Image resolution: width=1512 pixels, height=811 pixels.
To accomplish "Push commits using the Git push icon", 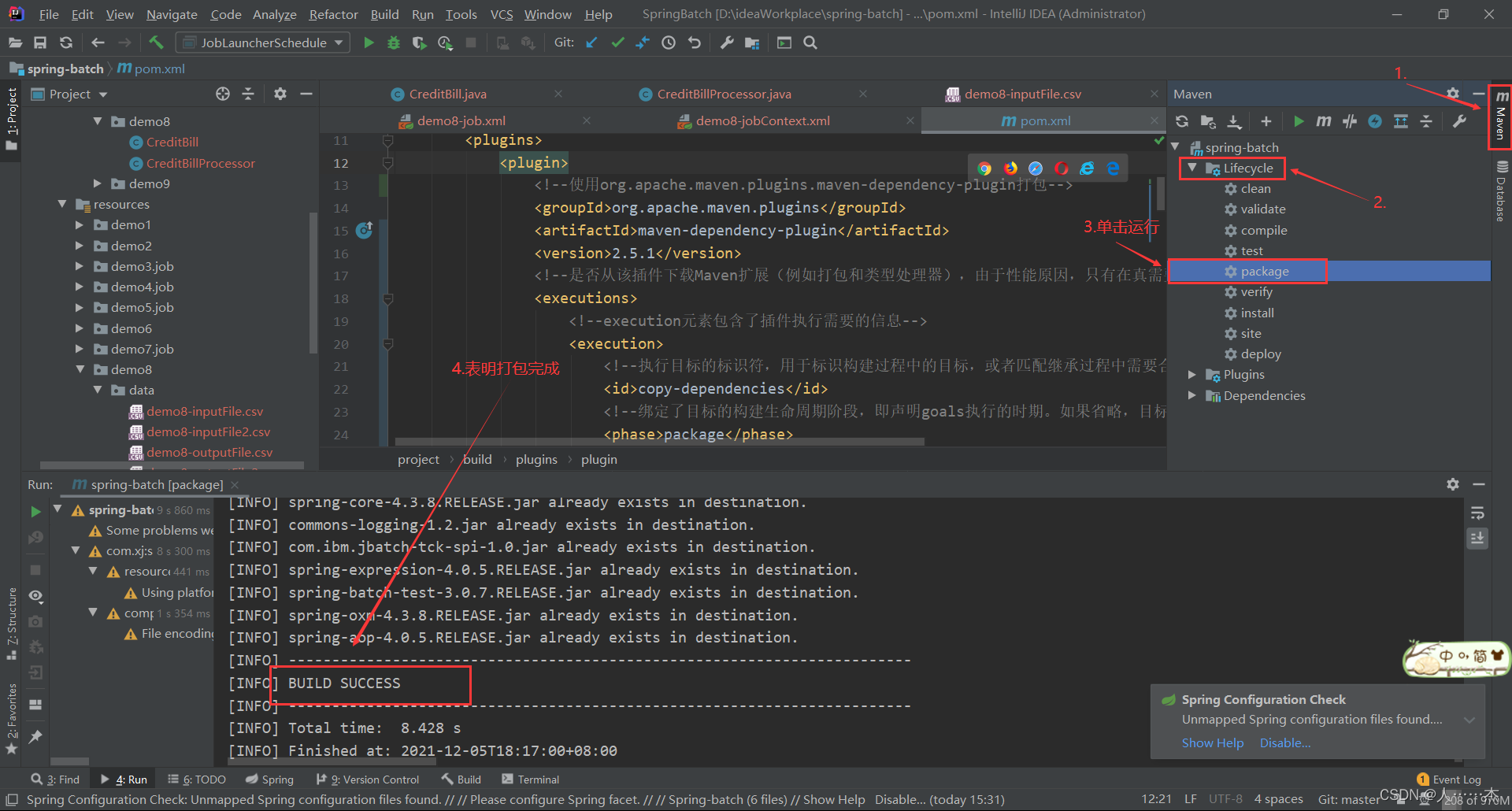I will coord(643,43).
